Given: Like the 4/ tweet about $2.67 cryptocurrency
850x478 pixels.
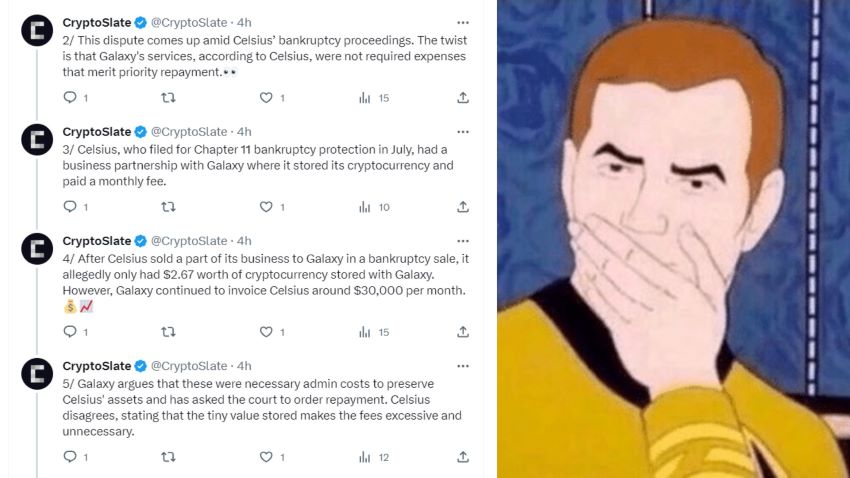Looking at the screenshot, I should (x=266, y=332).
